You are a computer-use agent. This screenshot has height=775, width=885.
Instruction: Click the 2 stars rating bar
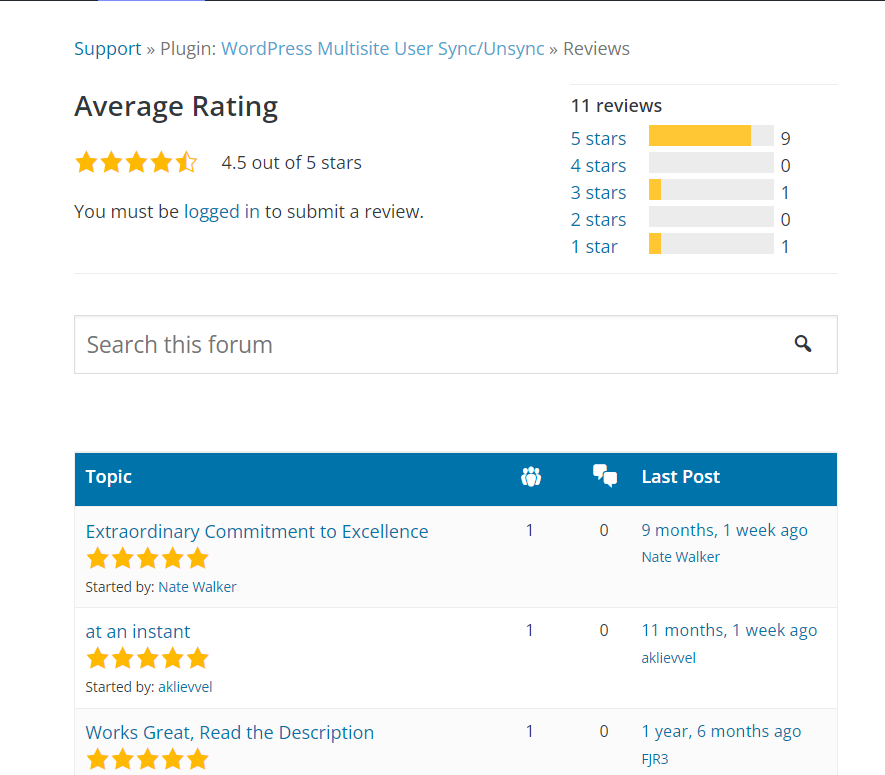point(711,217)
